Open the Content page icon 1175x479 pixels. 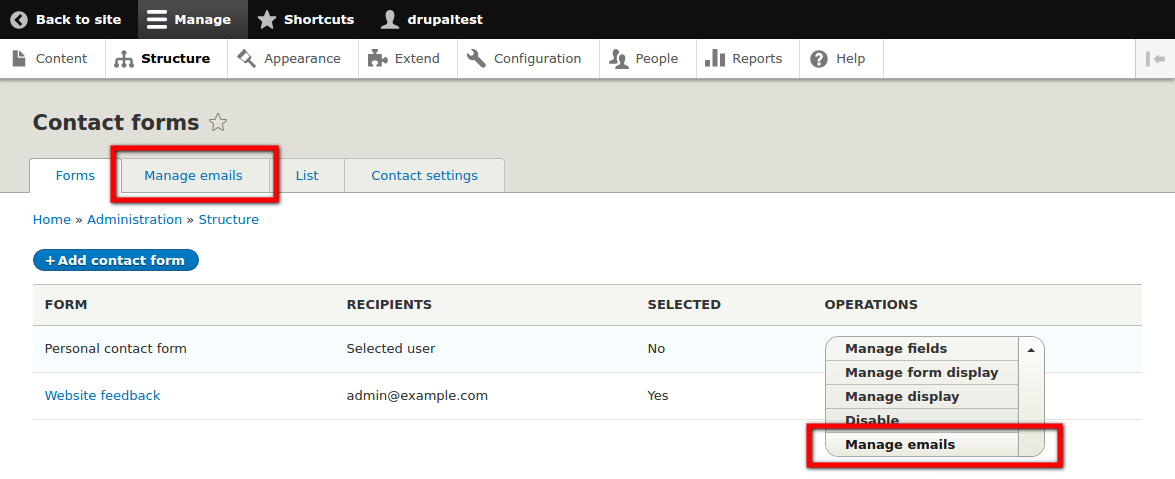click(x=20, y=58)
